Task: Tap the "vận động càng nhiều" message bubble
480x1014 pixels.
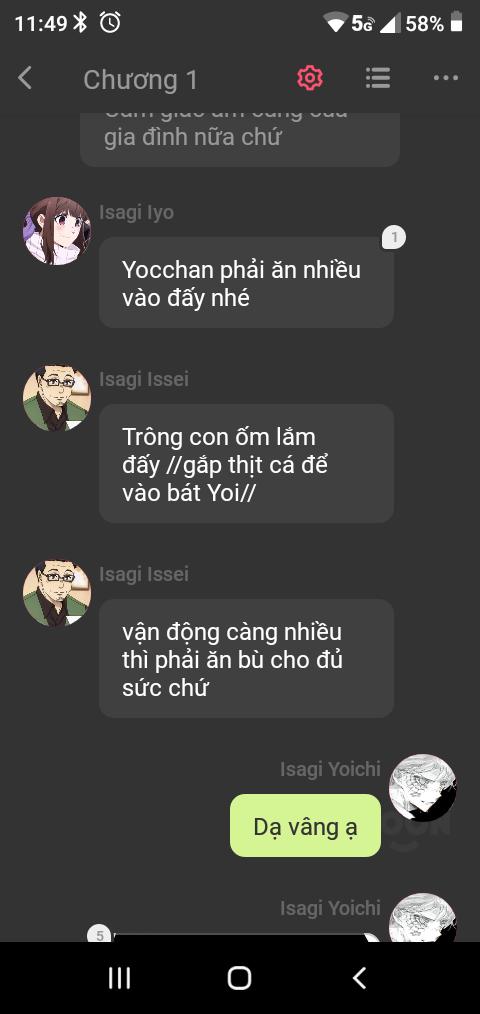Action: [x=246, y=658]
